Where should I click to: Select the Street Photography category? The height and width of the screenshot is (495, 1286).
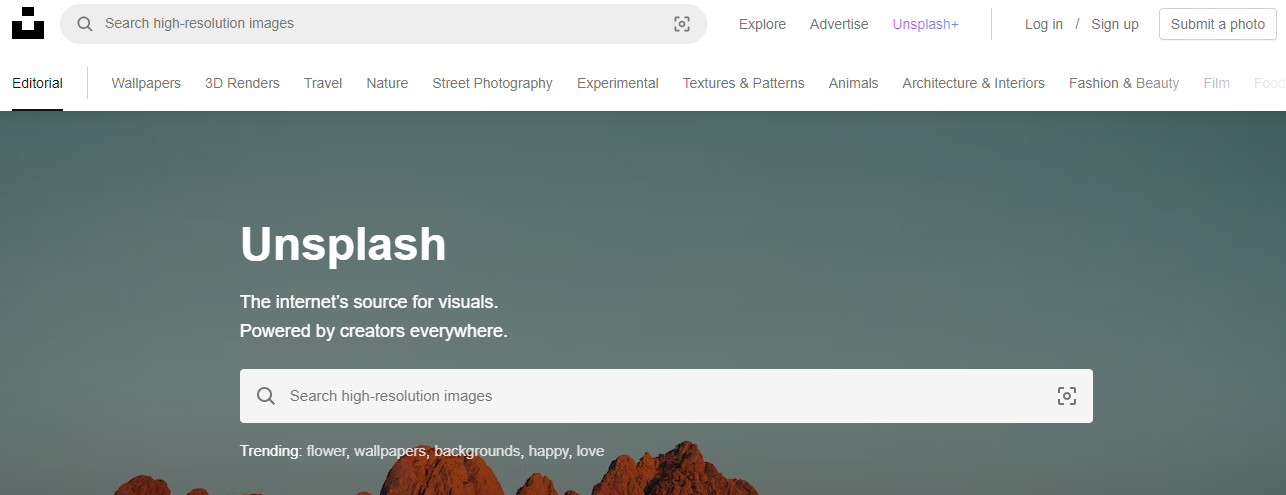click(492, 83)
